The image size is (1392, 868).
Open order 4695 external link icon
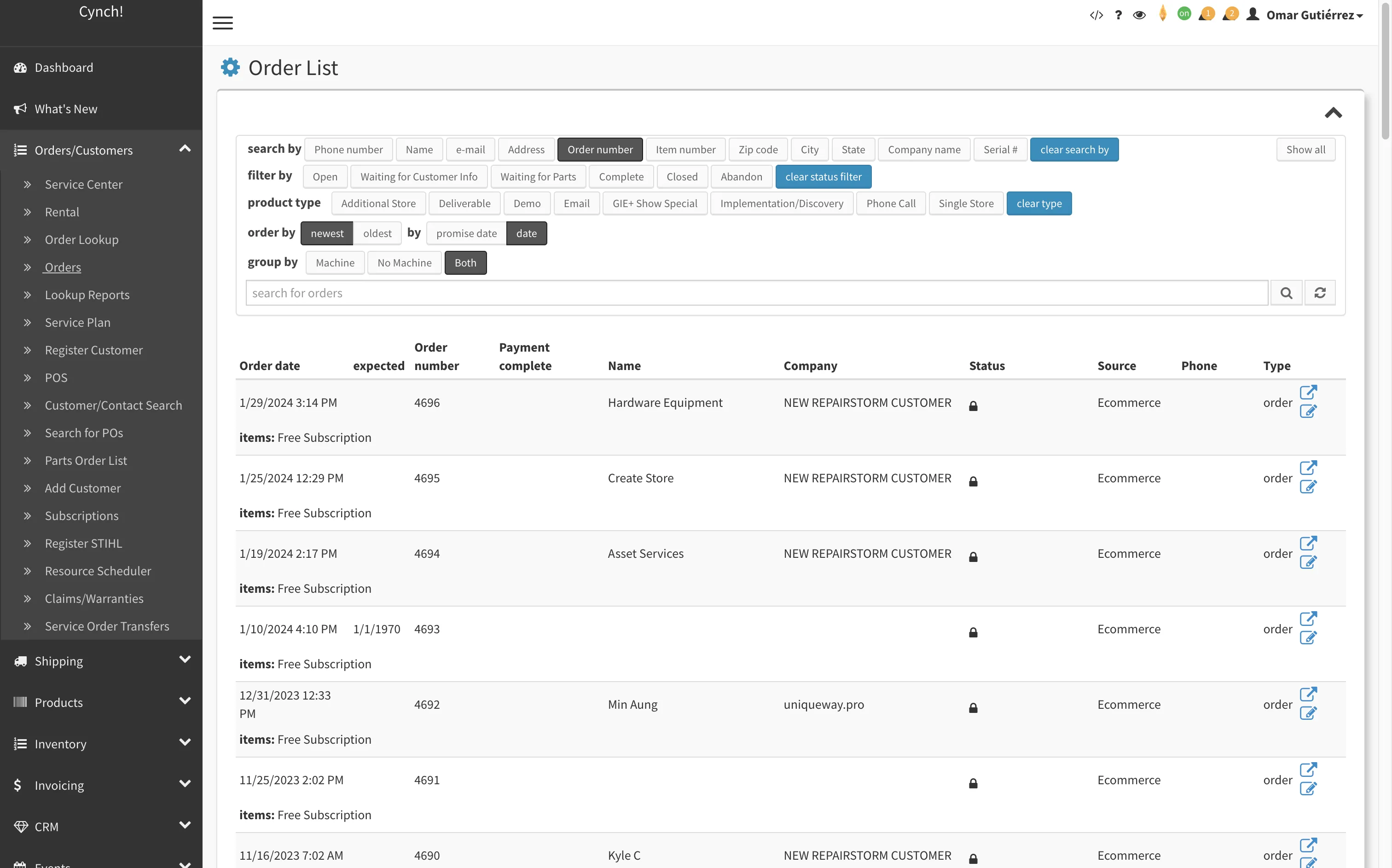point(1308,467)
